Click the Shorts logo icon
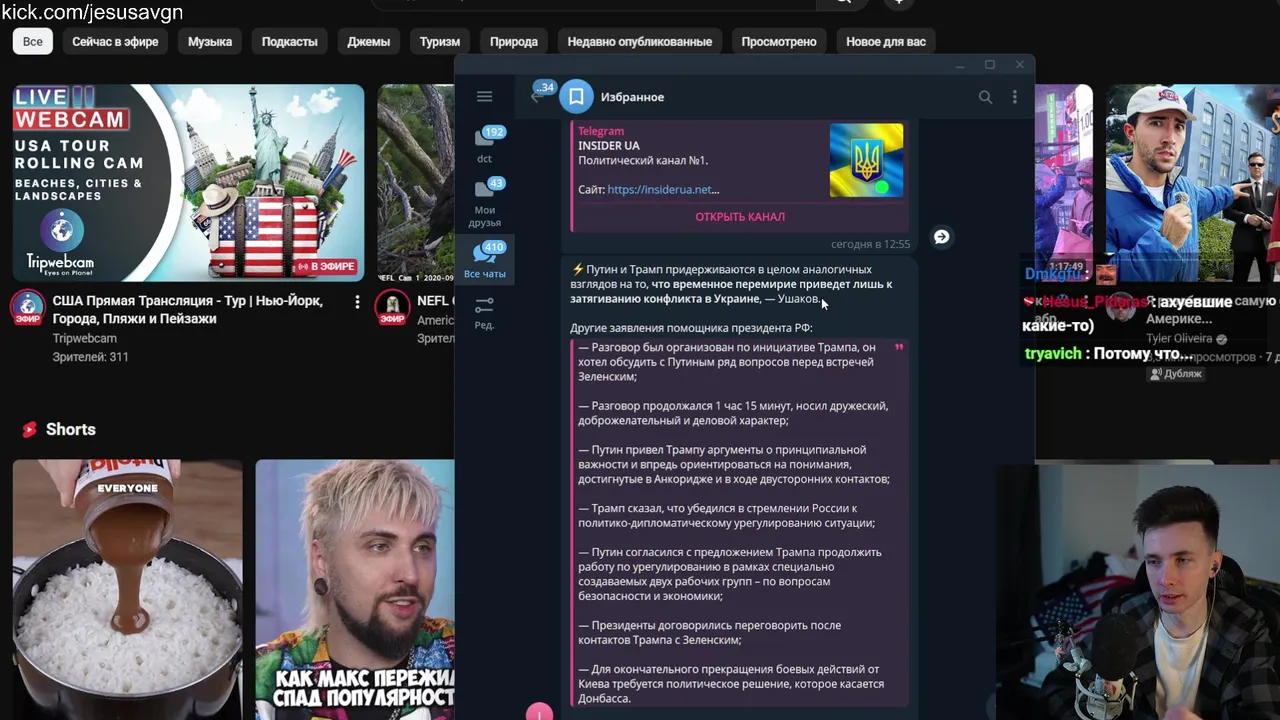1280x720 pixels. [x=29, y=430]
